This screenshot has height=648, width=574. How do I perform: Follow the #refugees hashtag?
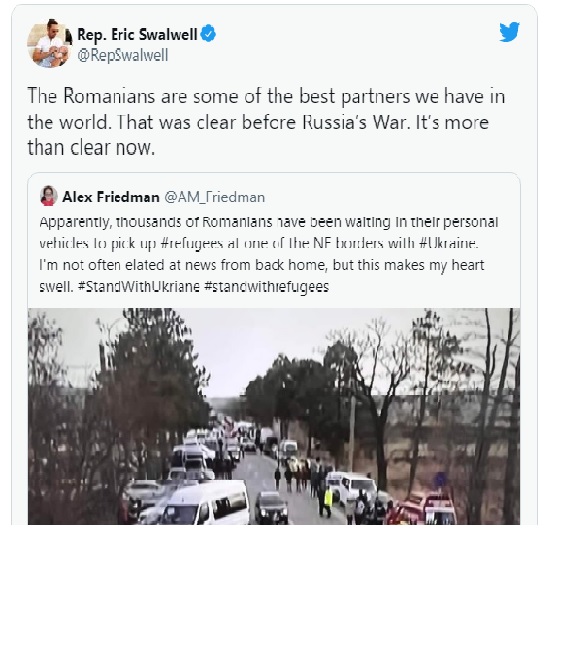point(191,244)
